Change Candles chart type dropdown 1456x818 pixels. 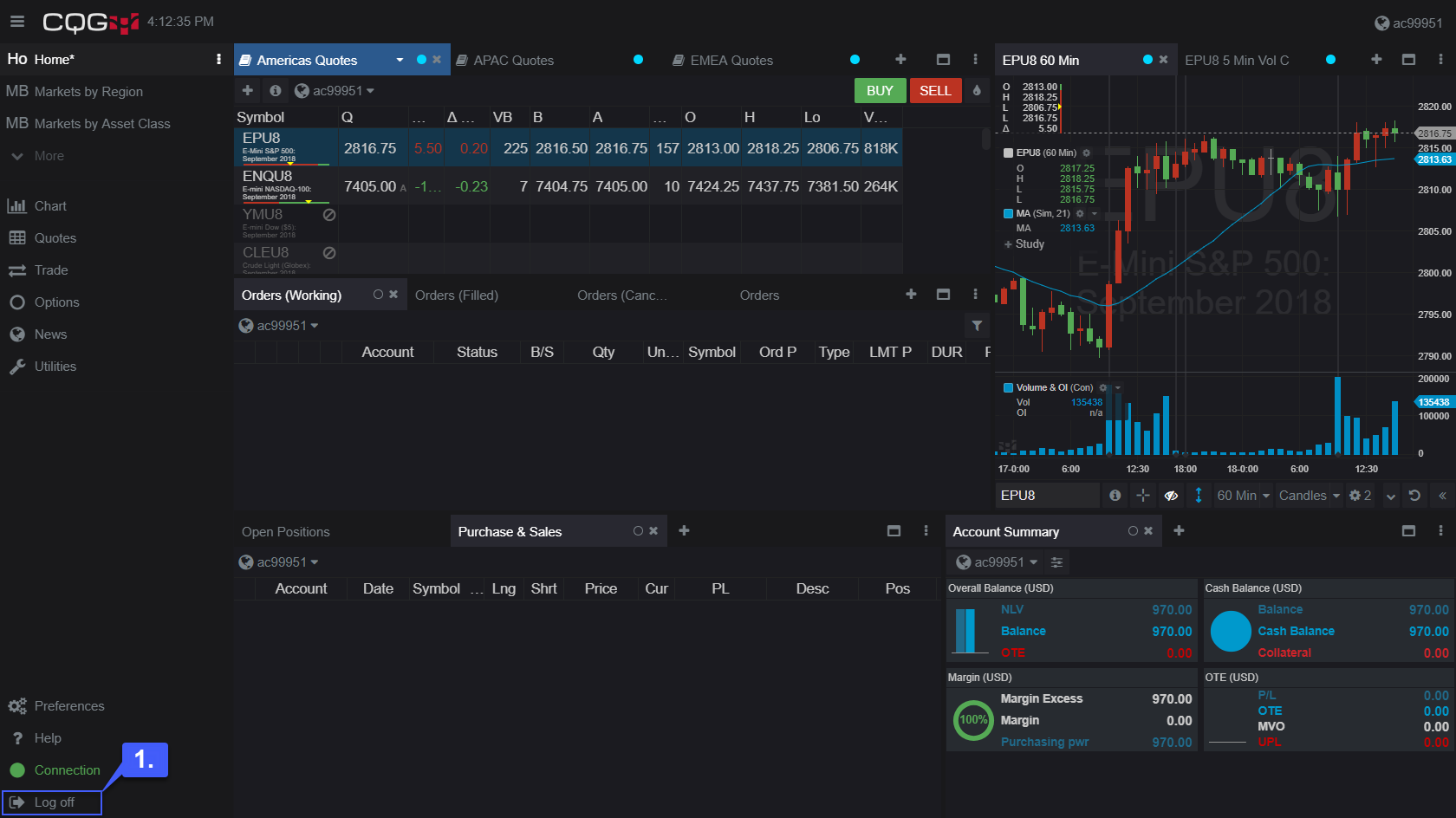[x=1310, y=496]
